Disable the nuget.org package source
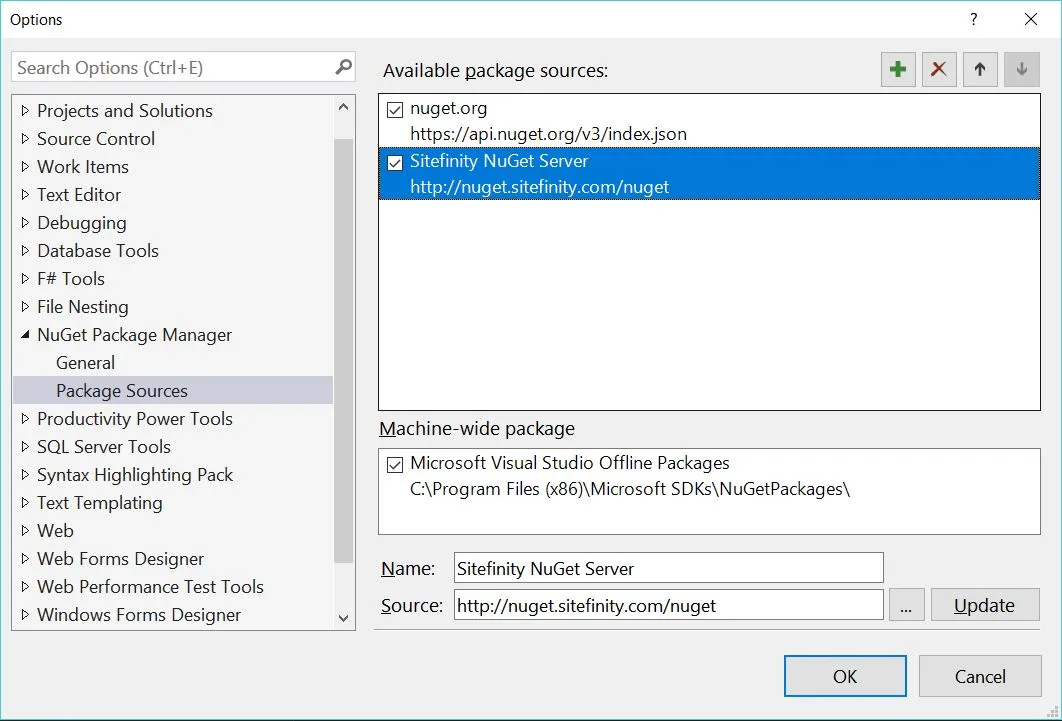This screenshot has height=721, width=1062. tap(395, 110)
